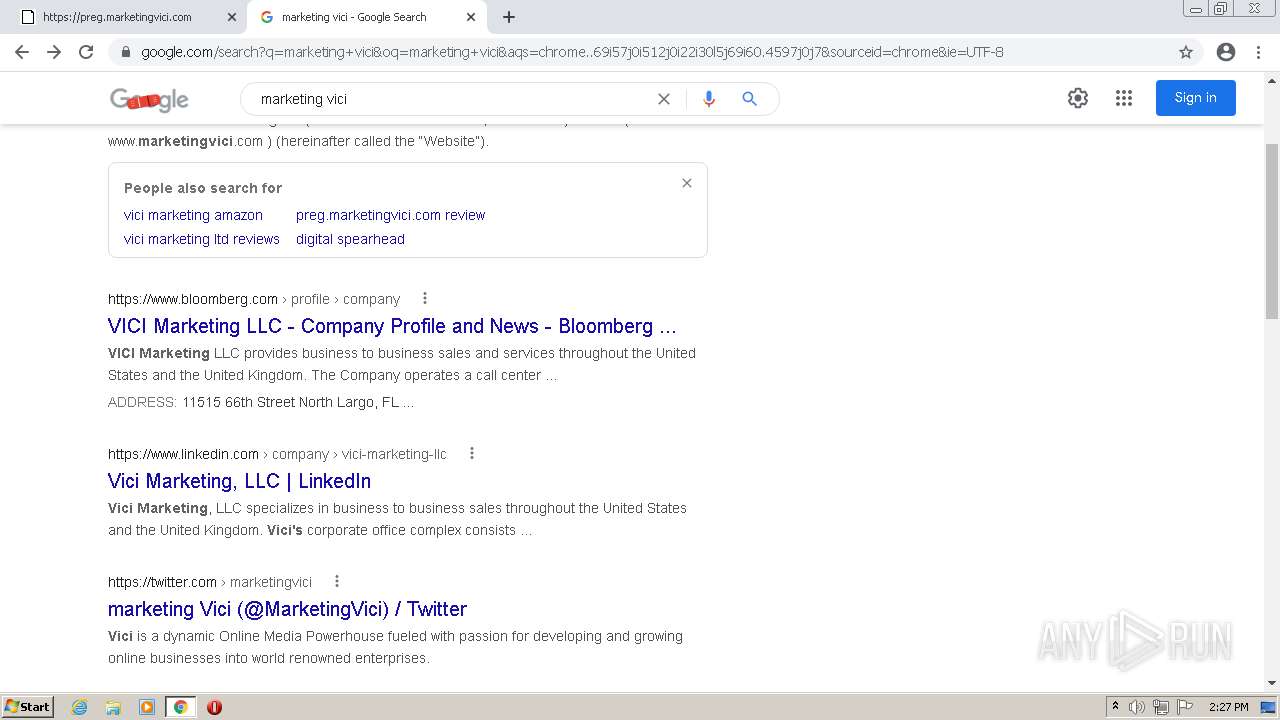Launch Internet Explorer from taskbar
The width and height of the screenshot is (1280, 720).
coord(80,707)
